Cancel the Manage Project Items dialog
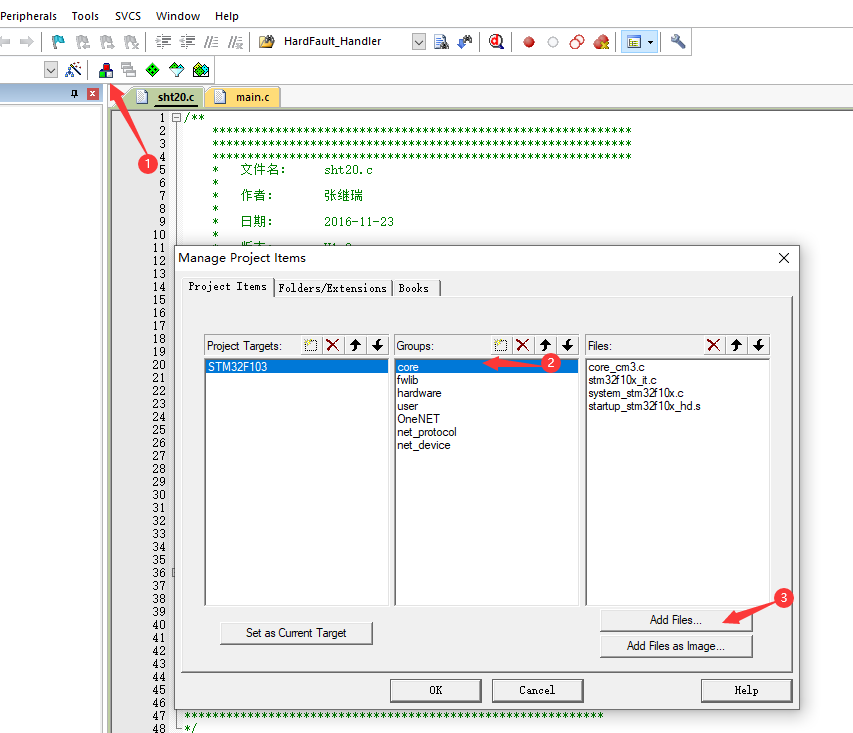 tap(537, 691)
